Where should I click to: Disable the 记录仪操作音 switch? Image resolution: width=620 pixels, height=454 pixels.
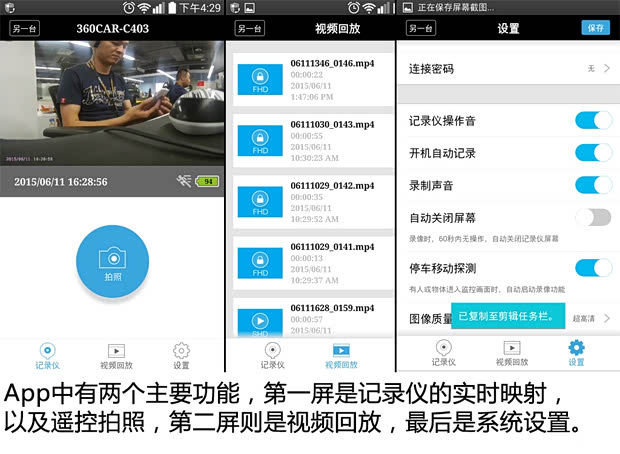coord(593,121)
